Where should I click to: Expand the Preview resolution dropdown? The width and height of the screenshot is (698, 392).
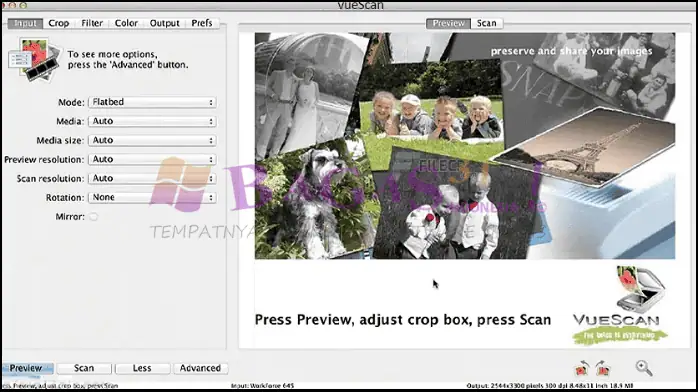coord(152,160)
